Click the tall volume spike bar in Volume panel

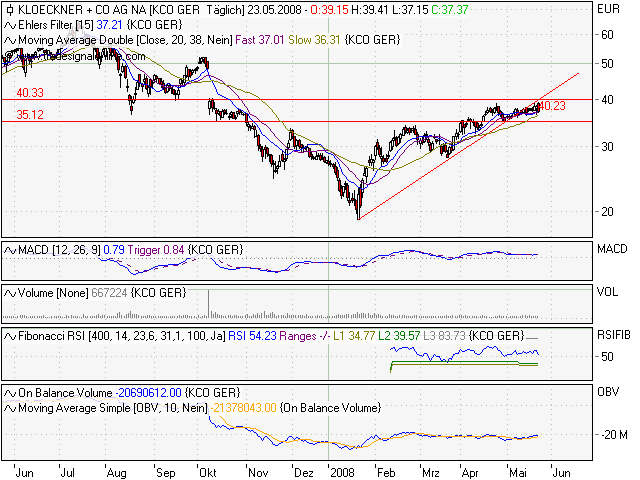209,302
